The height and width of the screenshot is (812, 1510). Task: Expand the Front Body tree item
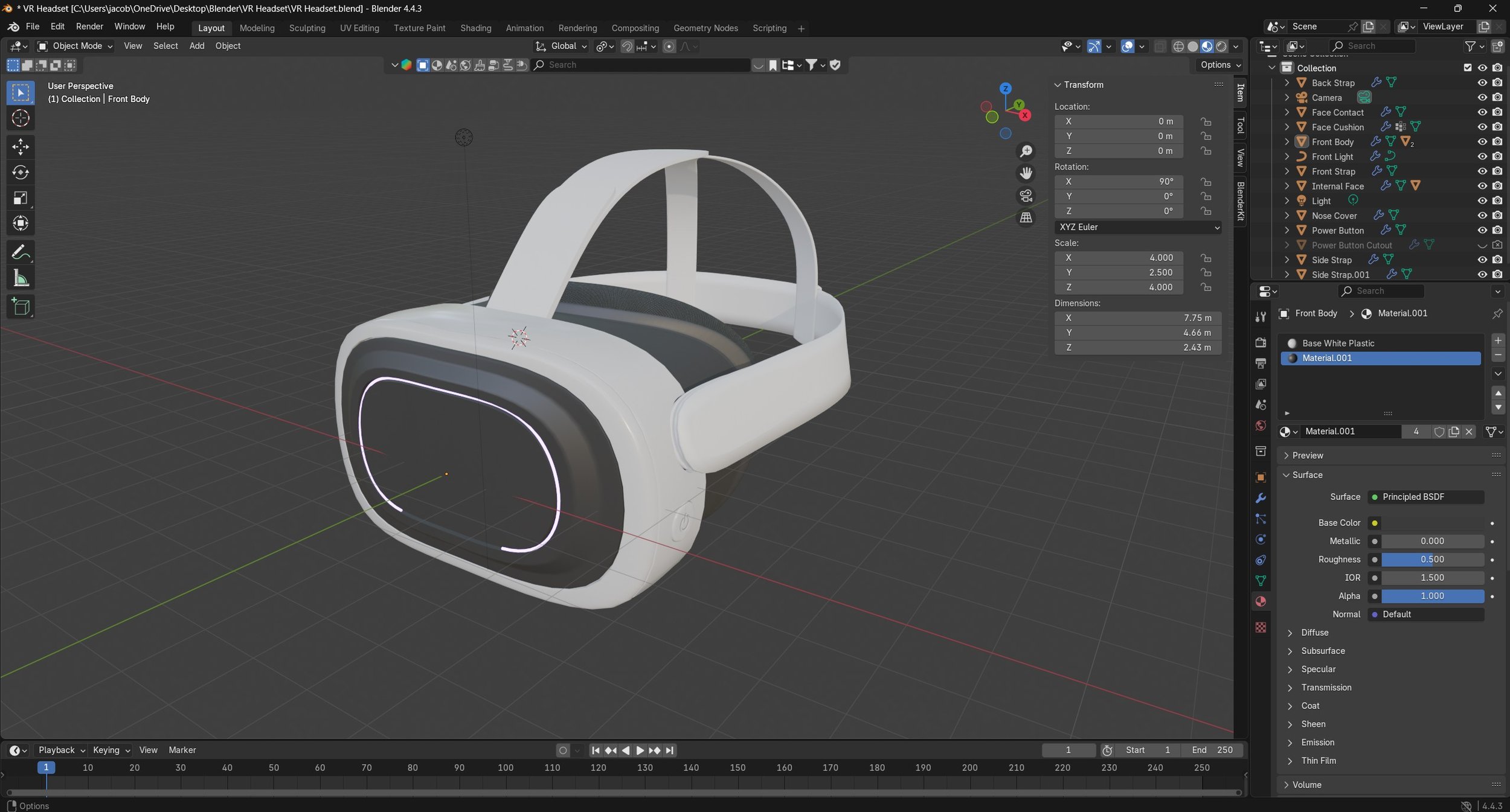(1287, 142)
